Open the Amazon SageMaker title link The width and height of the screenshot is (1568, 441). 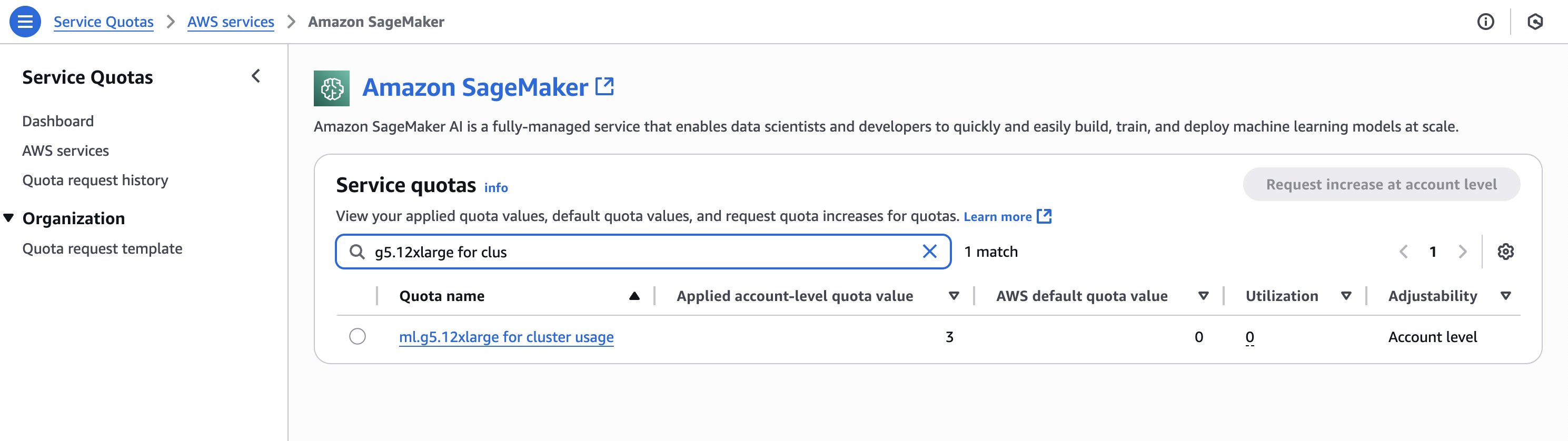475,87
